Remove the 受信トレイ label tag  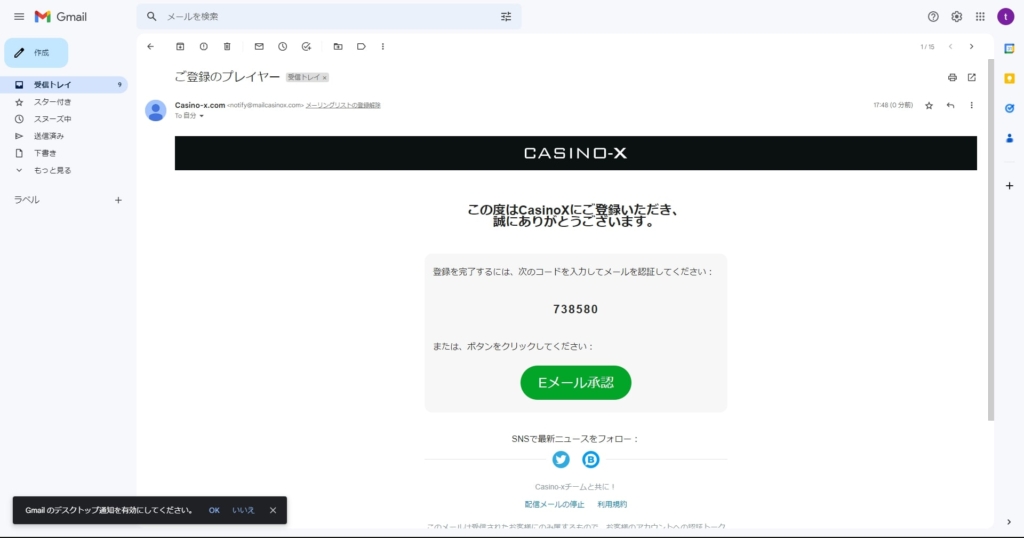(x=325, y=78)
